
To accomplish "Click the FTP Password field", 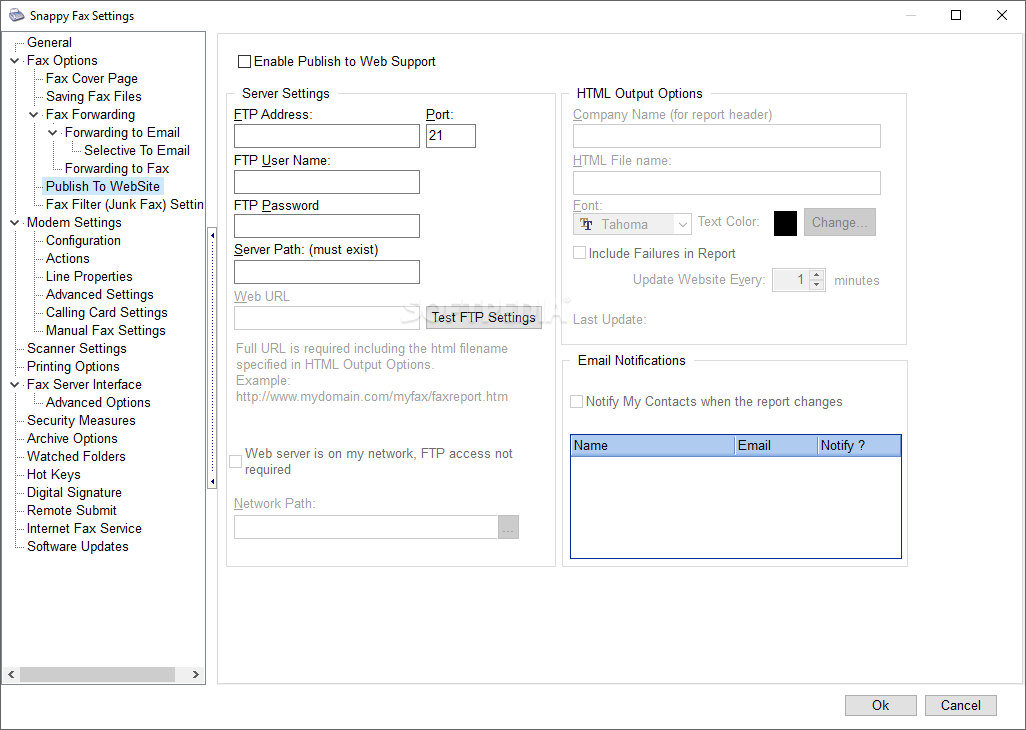I will pyautogui.click(x=327, y=226).
